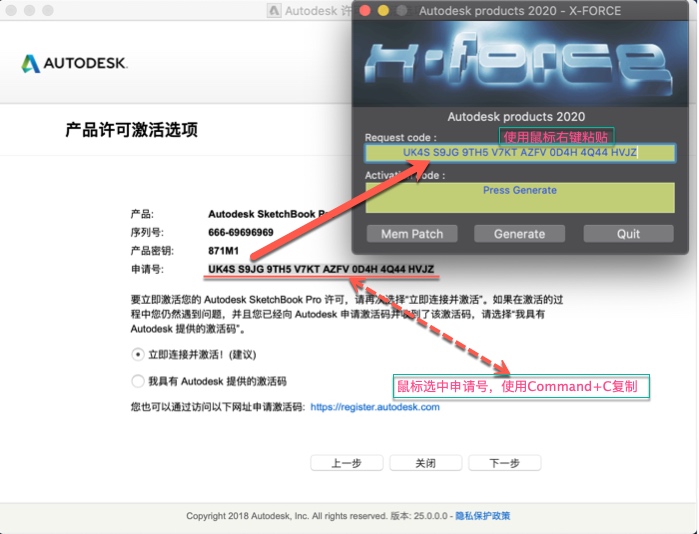The height and width of the screenshot is (534, 699).
Task: Click the product key 871M1
Action: pos(223,251)
